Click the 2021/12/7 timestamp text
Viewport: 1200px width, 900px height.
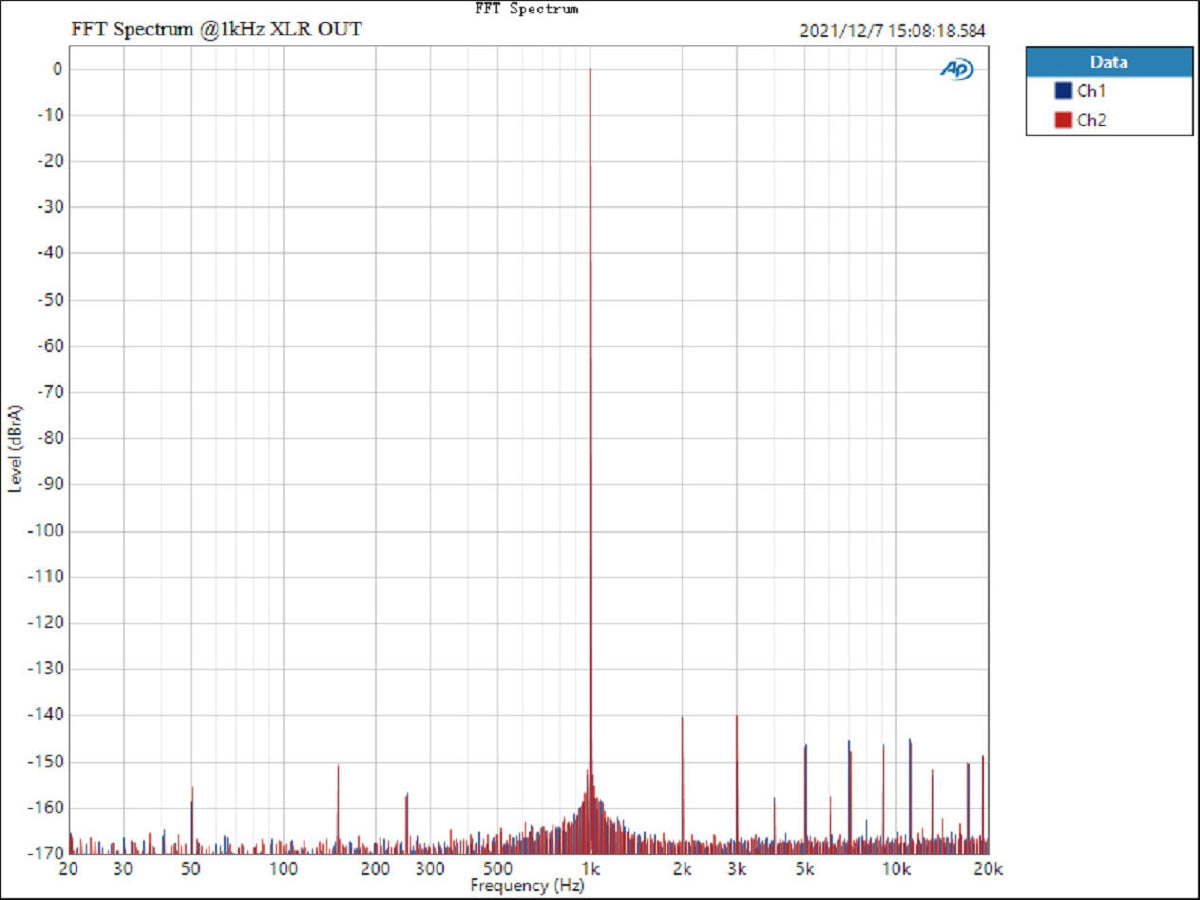[x=892, y=31]
